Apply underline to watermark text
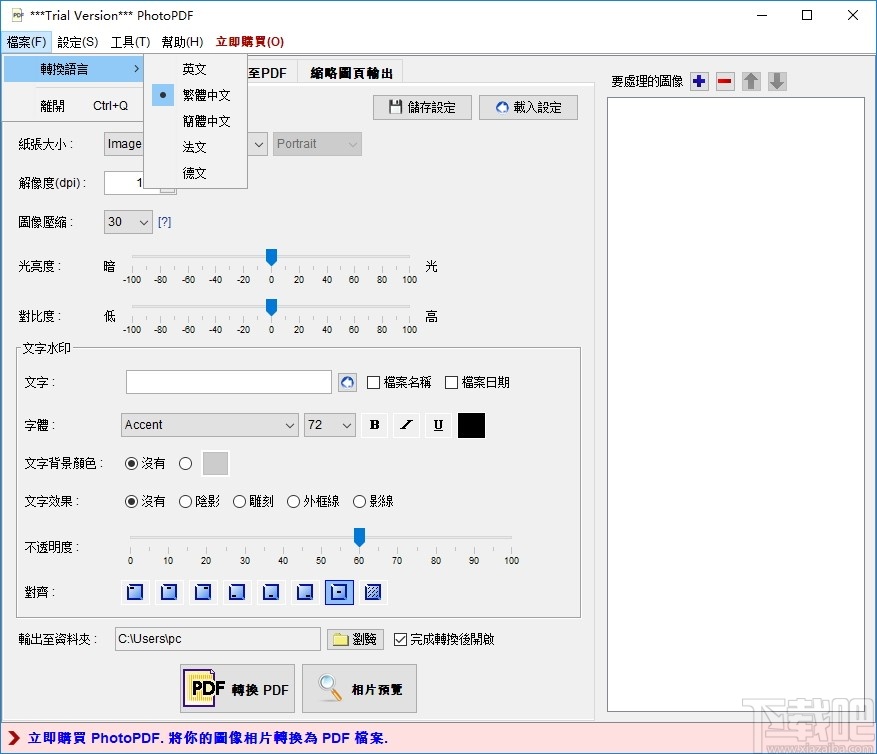 click(438, 425)
